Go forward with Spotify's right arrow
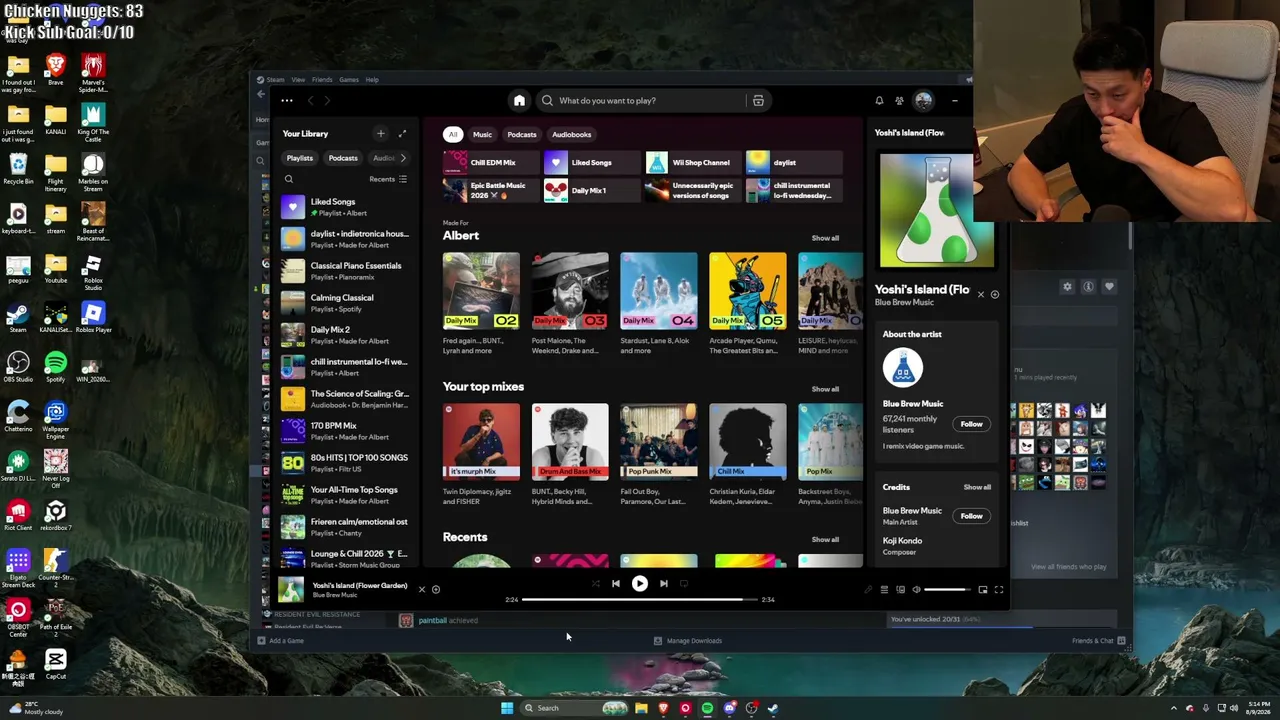The image size is (1280, 720). pyautogui.click(x=327, y=100)
